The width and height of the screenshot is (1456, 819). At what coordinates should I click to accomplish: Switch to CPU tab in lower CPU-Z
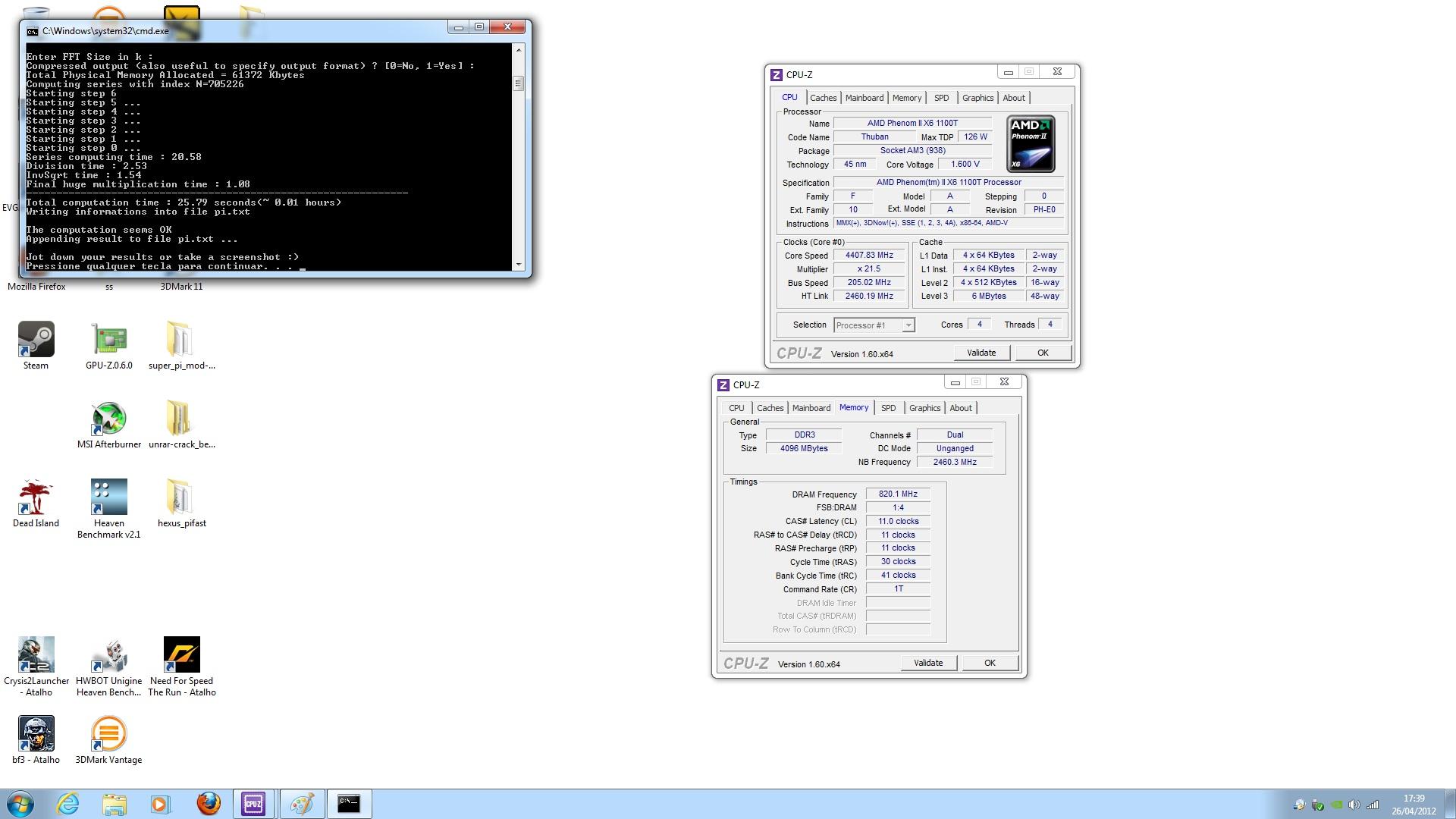click(736, 408)
